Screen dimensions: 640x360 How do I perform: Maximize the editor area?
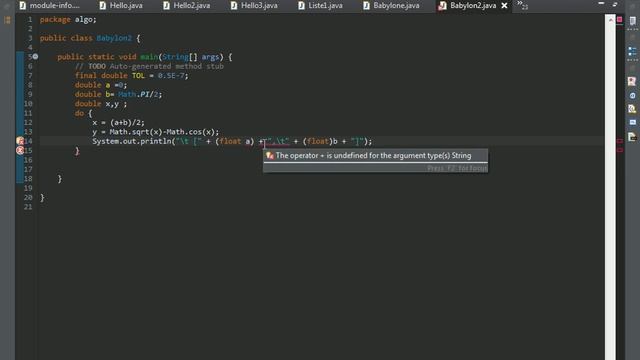(x=615, y=4)
